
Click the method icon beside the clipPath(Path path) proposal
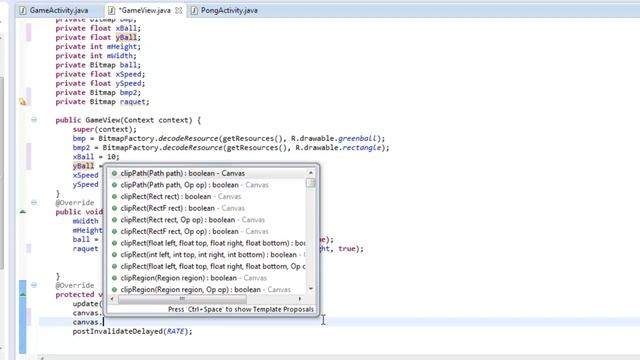[x=114, y=173]
